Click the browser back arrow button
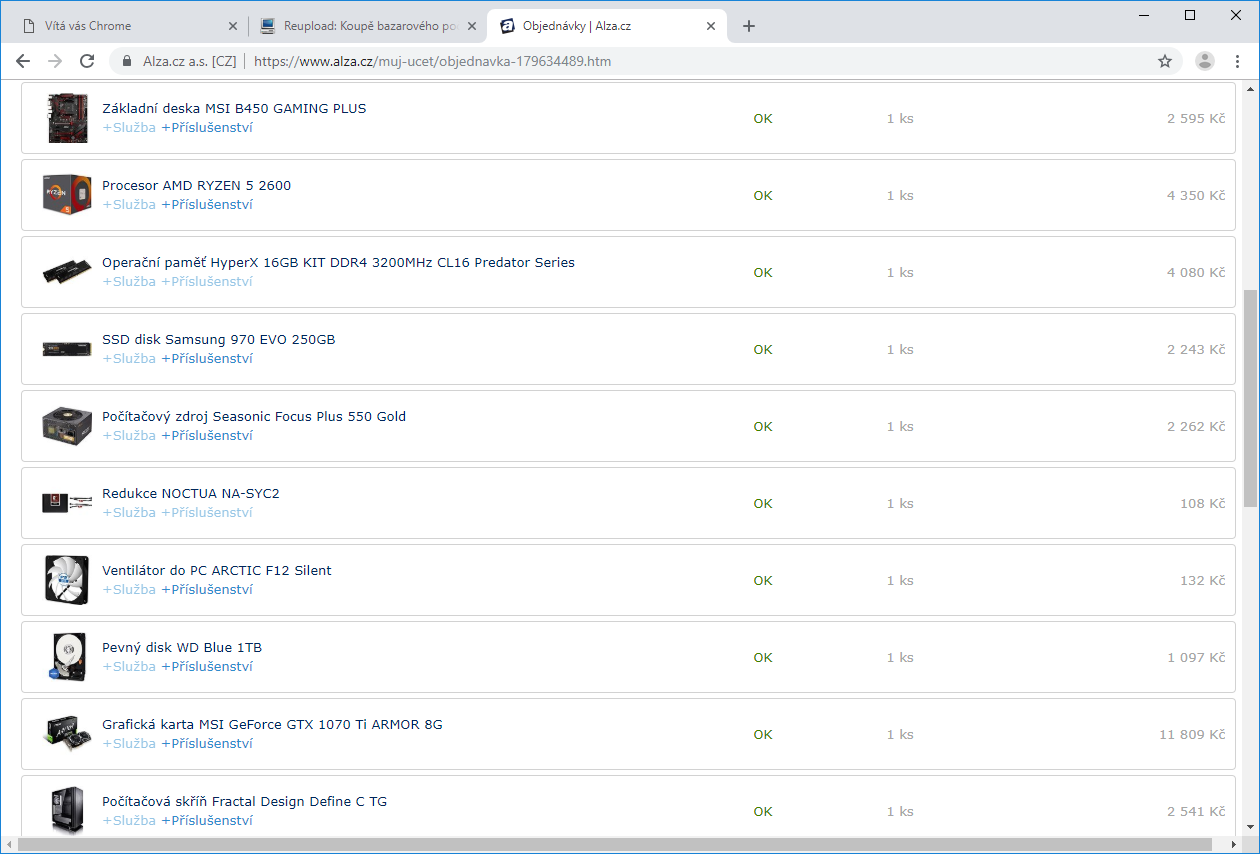 pos(23,61)
